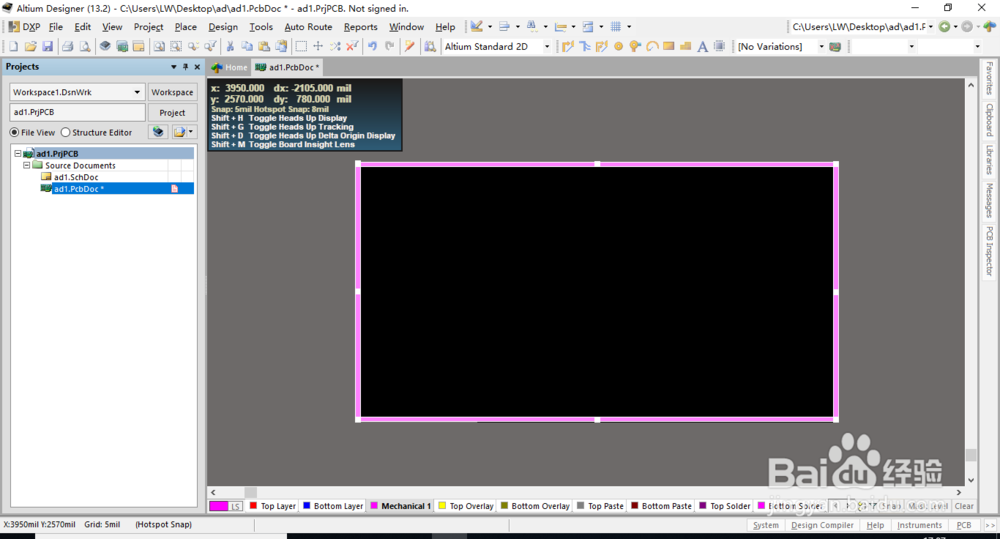Open the Design menu
The width and height of the screenshot is (1000, 539).
[223, 27]
